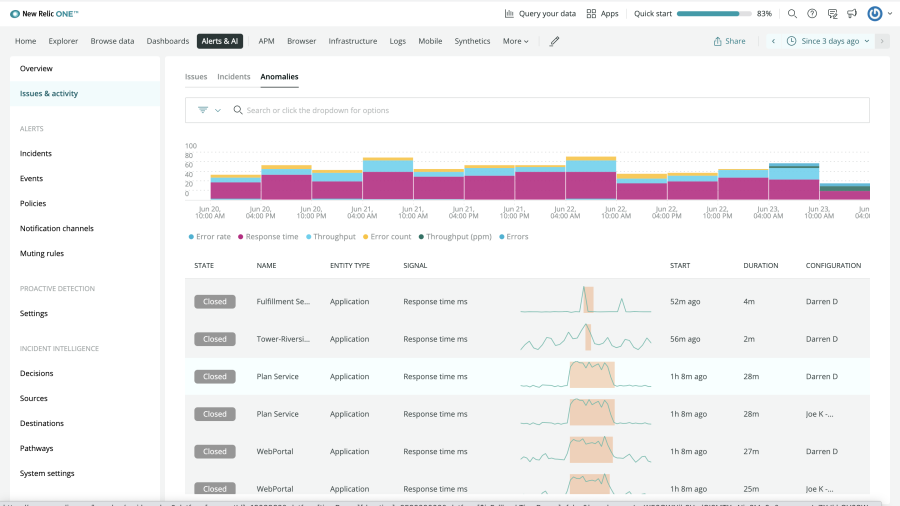Open the Browser nav item
Image resolution: width=900 pixels, height=506 pixels.
(x=302, y=41)
